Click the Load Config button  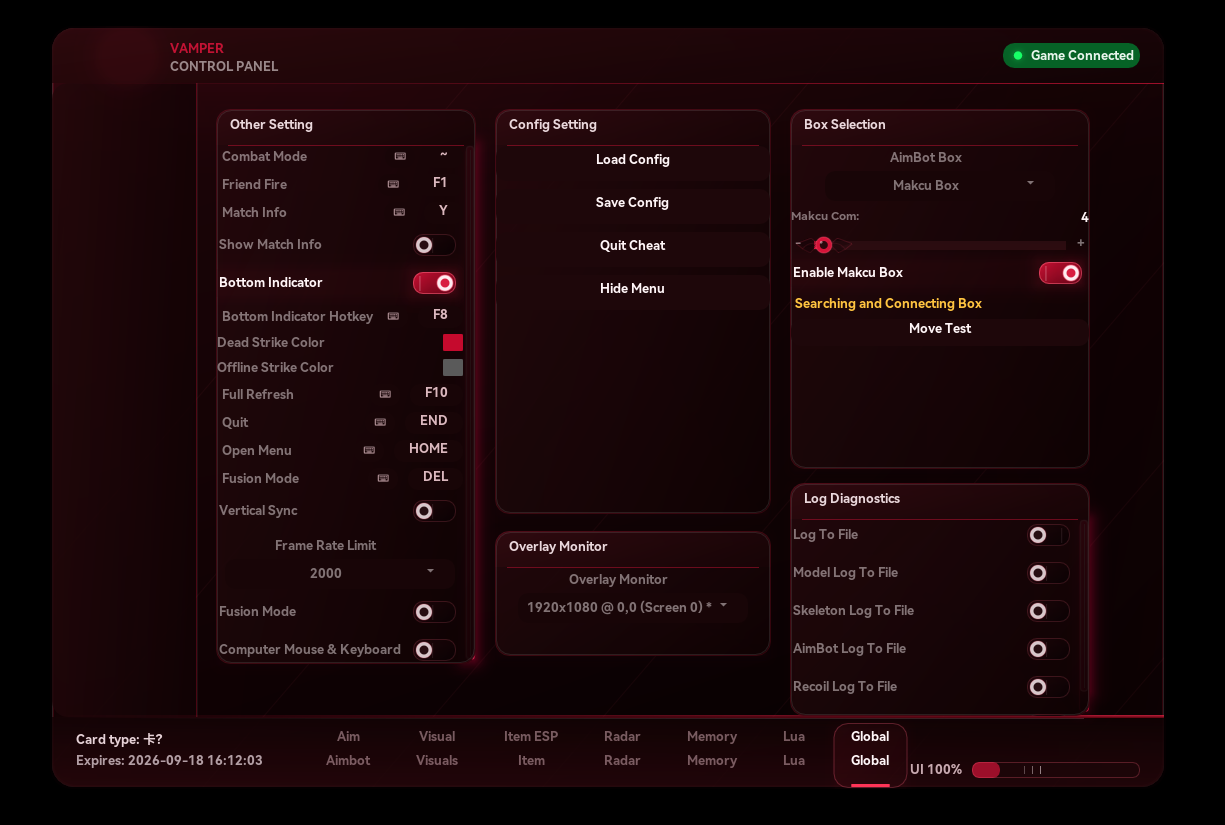(633, 160)
